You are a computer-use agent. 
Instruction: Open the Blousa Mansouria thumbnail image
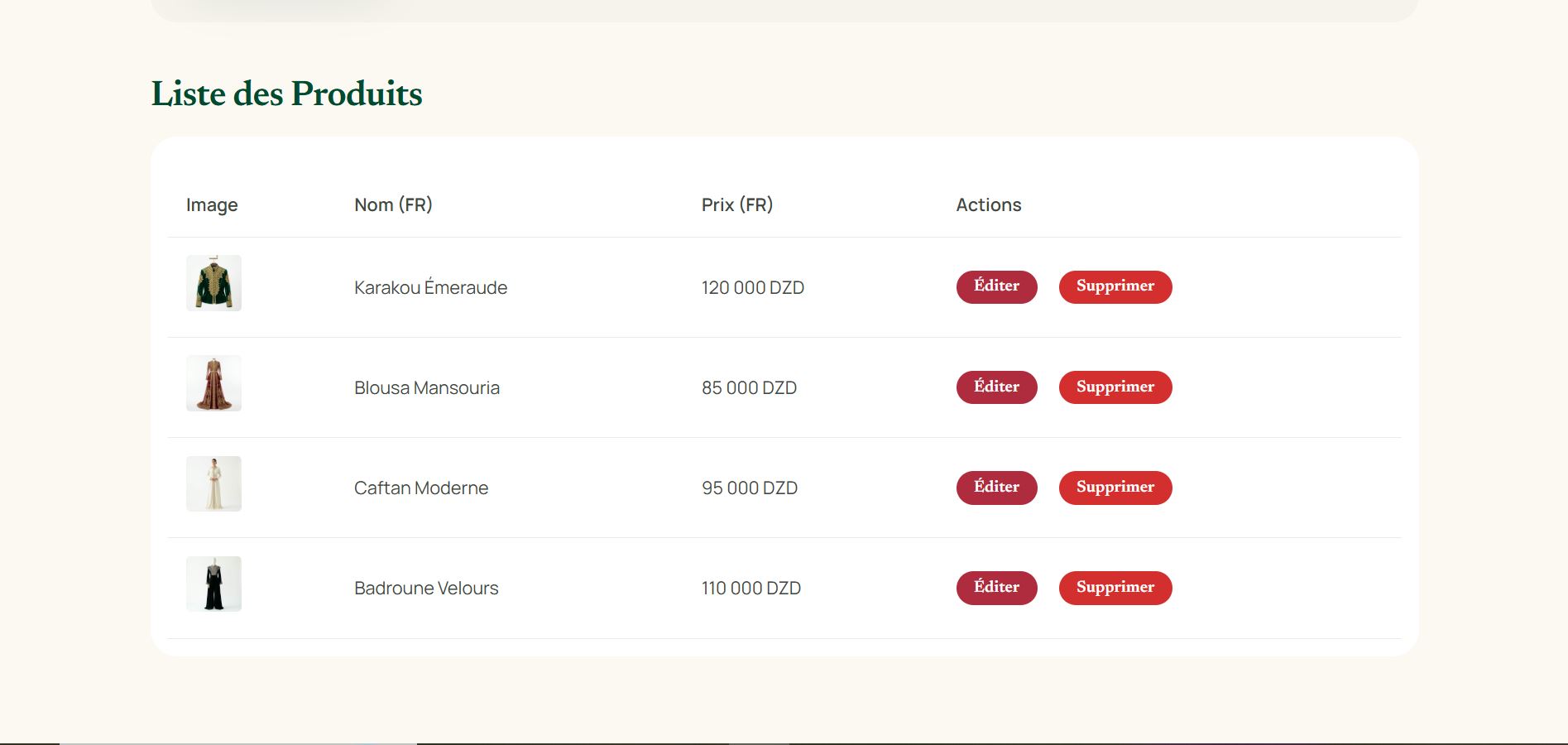[x=213, y=383]
